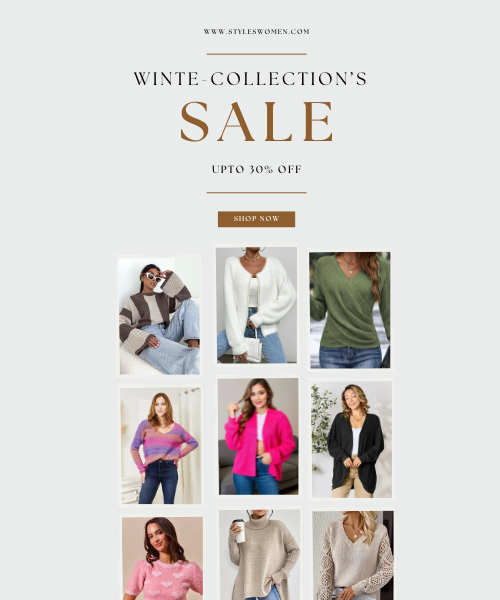
Task: Select the purple pink striped sweater photo
Action: pos(161,446)
